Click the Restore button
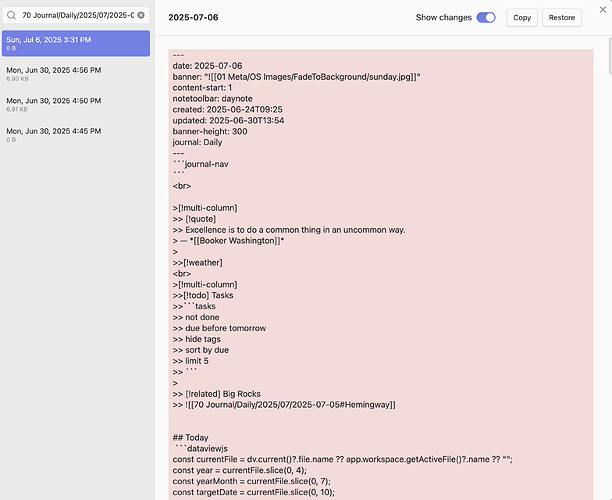Screen dimensions: 612x500 click(x=562, y=18)
